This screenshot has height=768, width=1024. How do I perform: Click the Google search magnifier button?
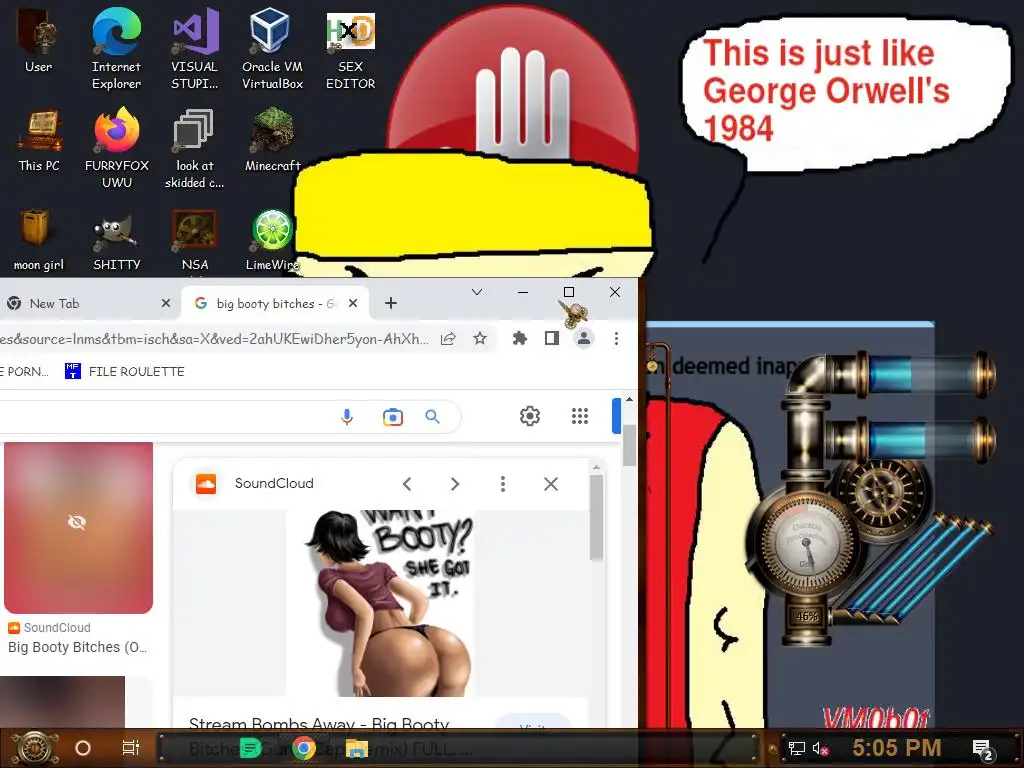tap(432, 417)
